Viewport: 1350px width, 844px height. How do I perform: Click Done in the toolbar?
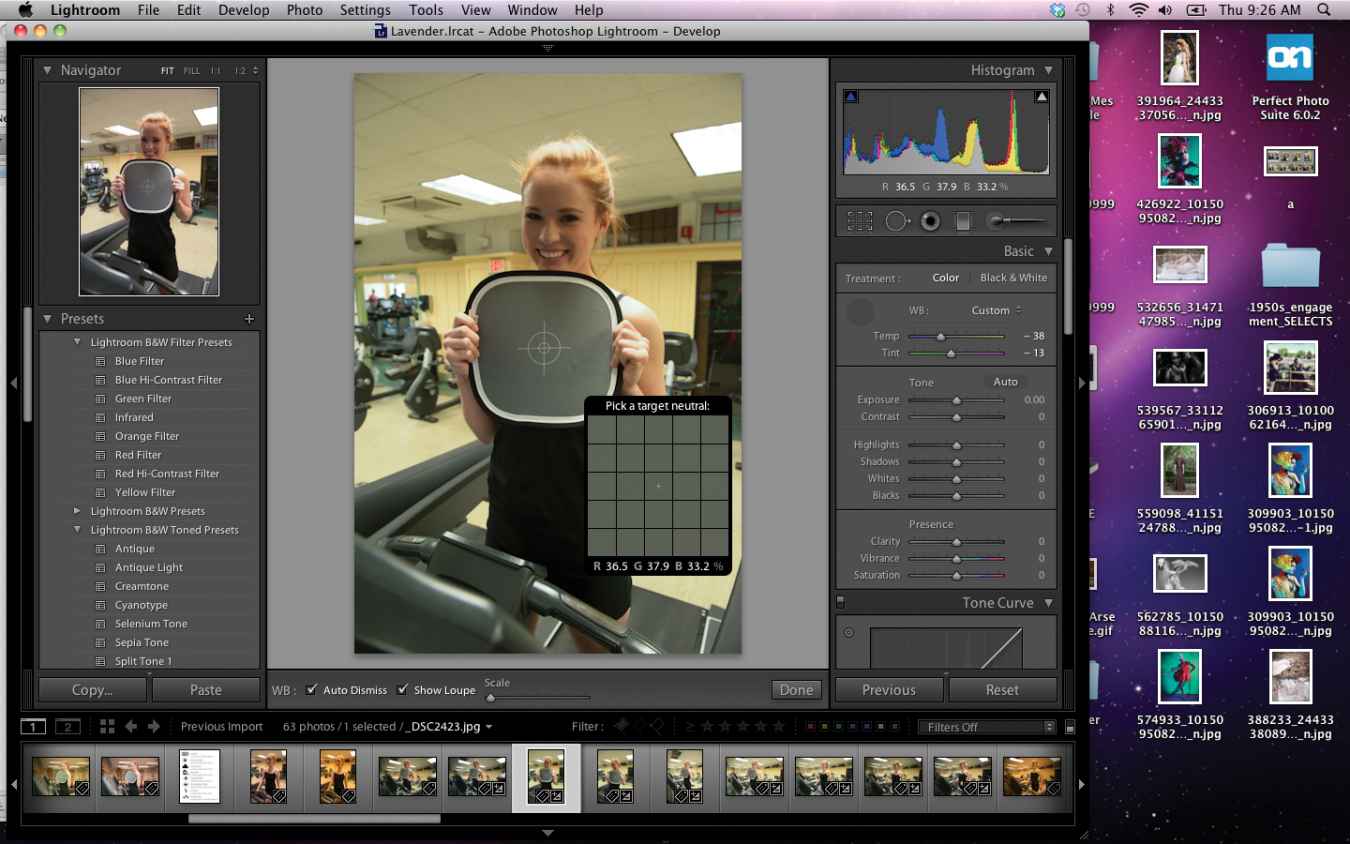796,690
